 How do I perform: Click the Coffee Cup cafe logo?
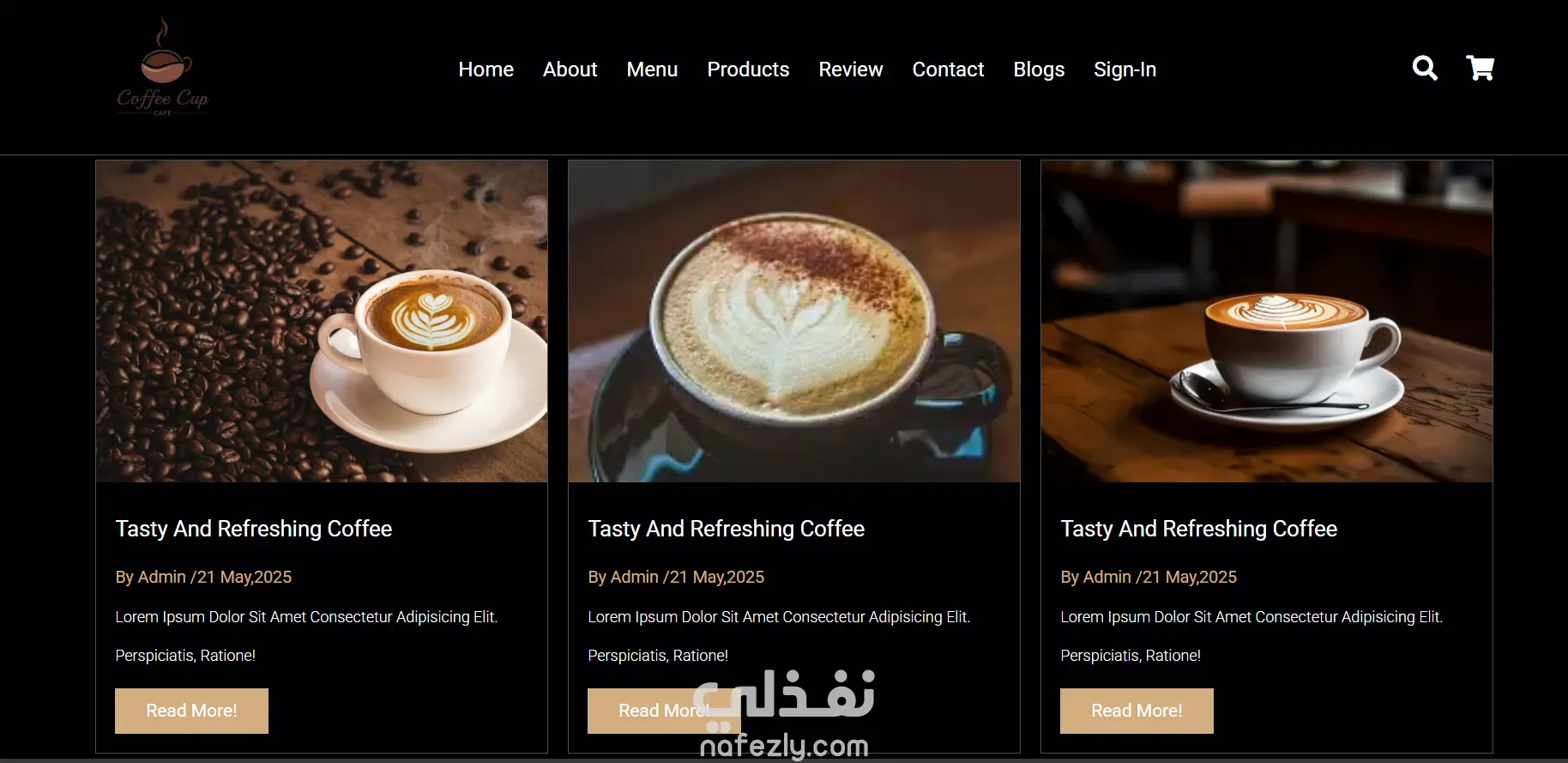tap(163, 66)
